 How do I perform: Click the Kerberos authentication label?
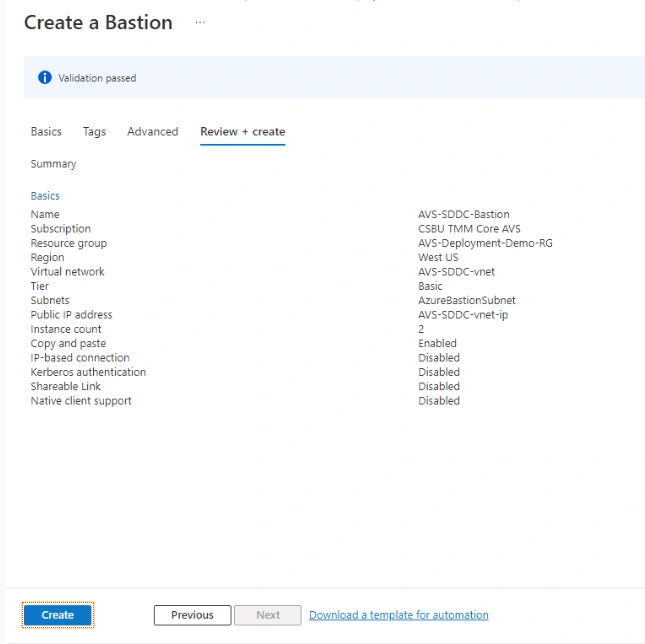tap(88, 372)
